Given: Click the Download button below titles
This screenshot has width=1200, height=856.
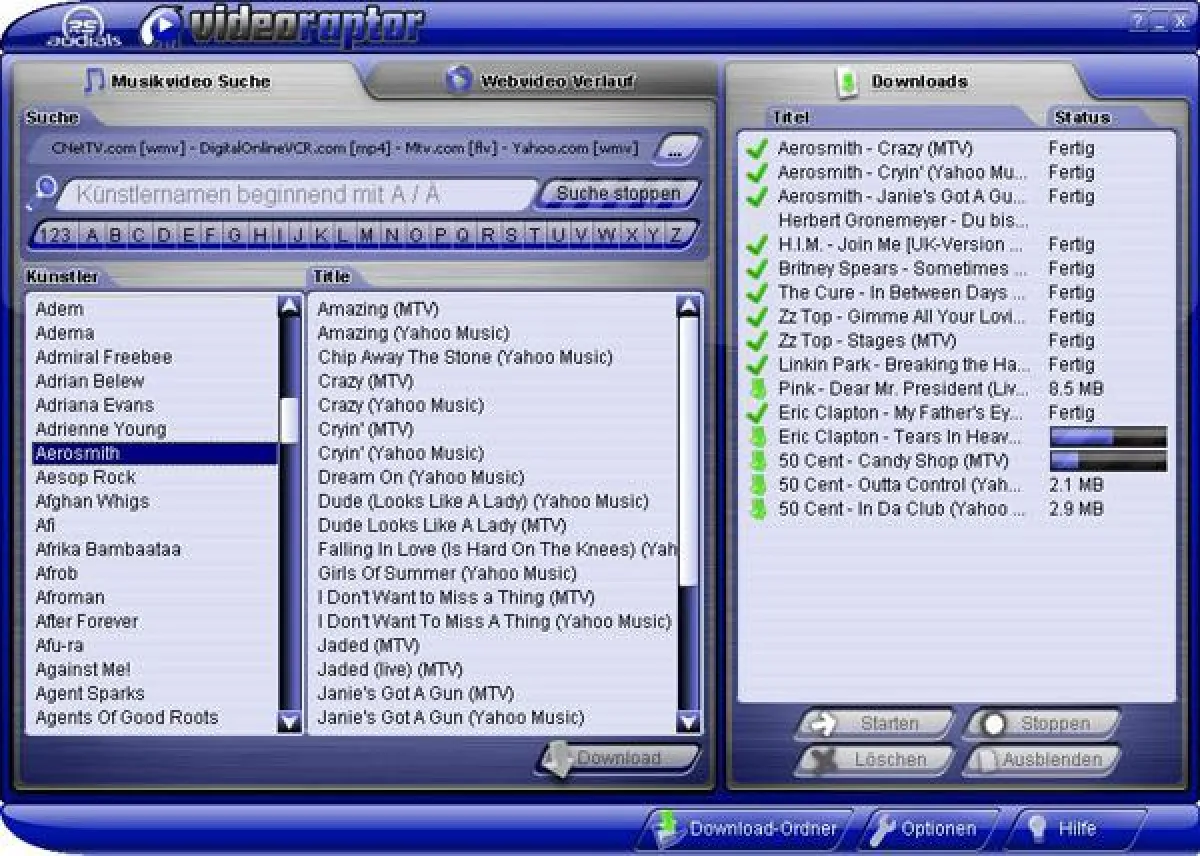Looking at the screenshot, I should [619, 758].
